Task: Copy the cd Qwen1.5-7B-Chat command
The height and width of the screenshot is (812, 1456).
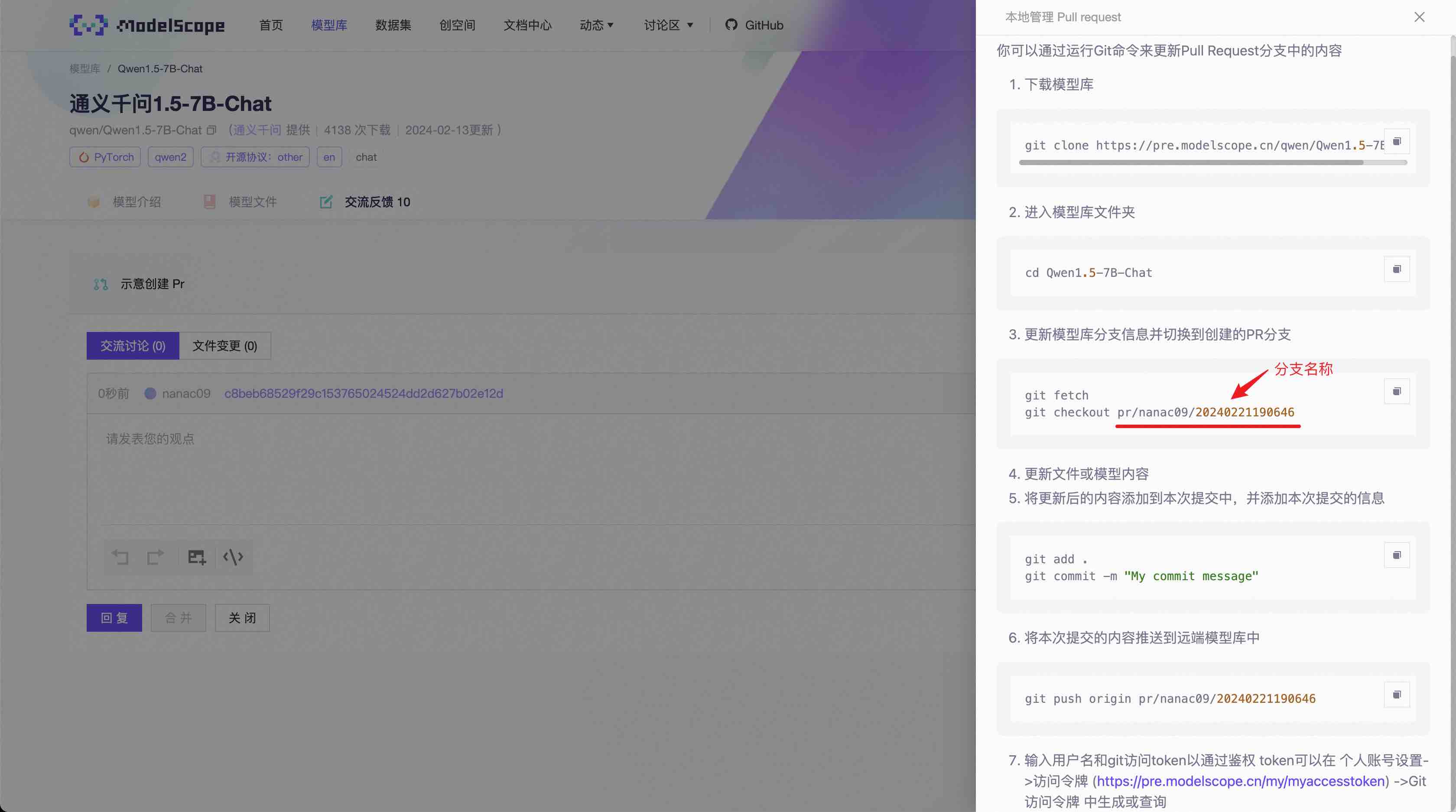Action: click(1396, 269)
